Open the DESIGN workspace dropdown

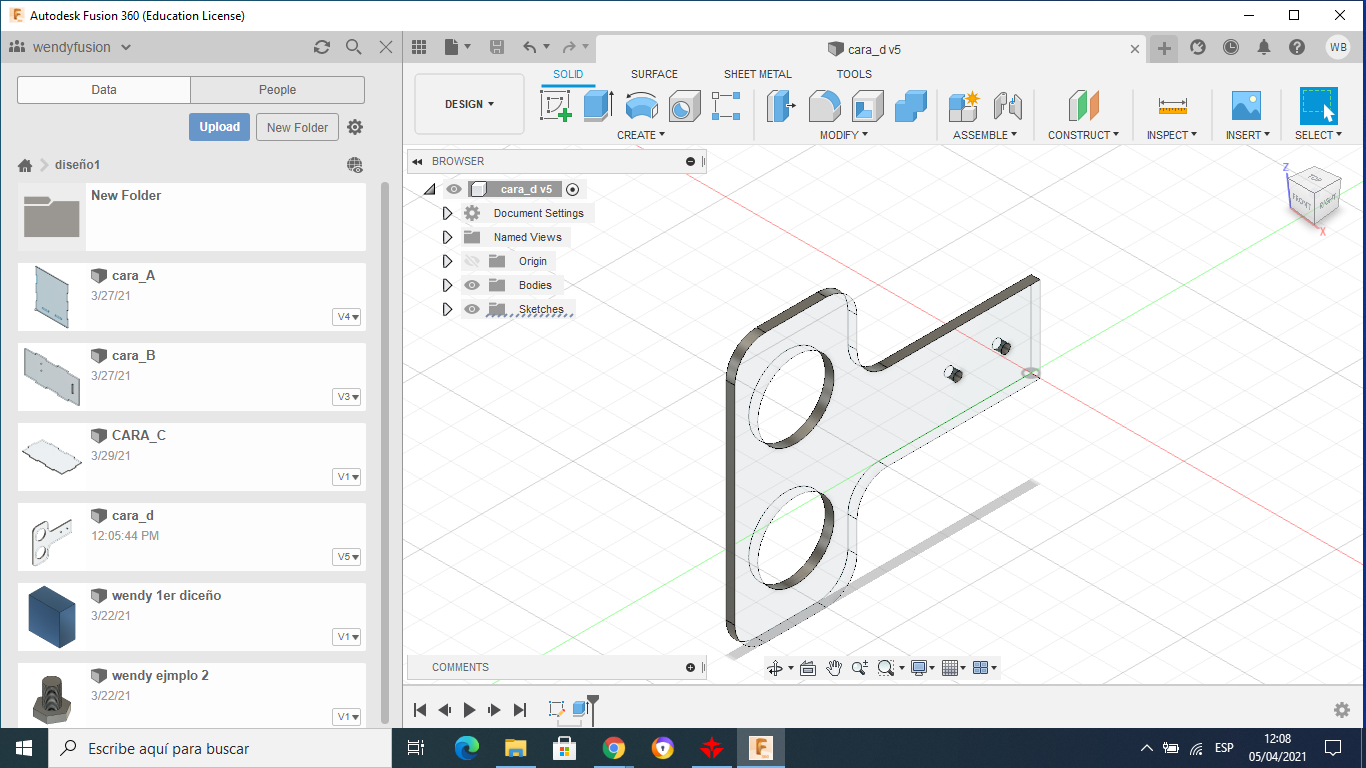pyautogui.click(x=469, y=104)
